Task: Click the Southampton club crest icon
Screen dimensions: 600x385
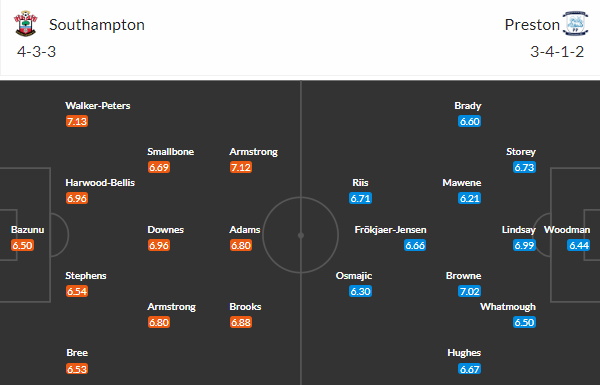Action: tap(25, 24)
